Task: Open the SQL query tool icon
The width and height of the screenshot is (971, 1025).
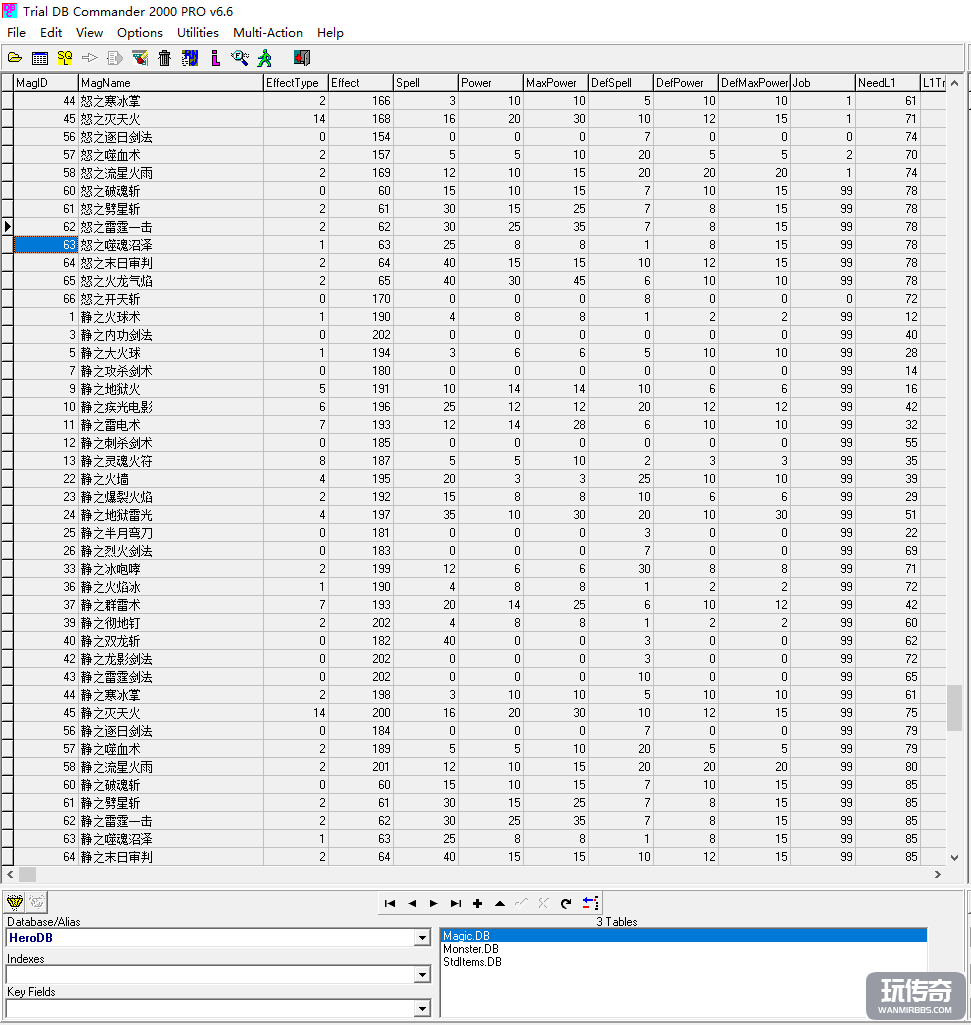Action: coord(65,58)
